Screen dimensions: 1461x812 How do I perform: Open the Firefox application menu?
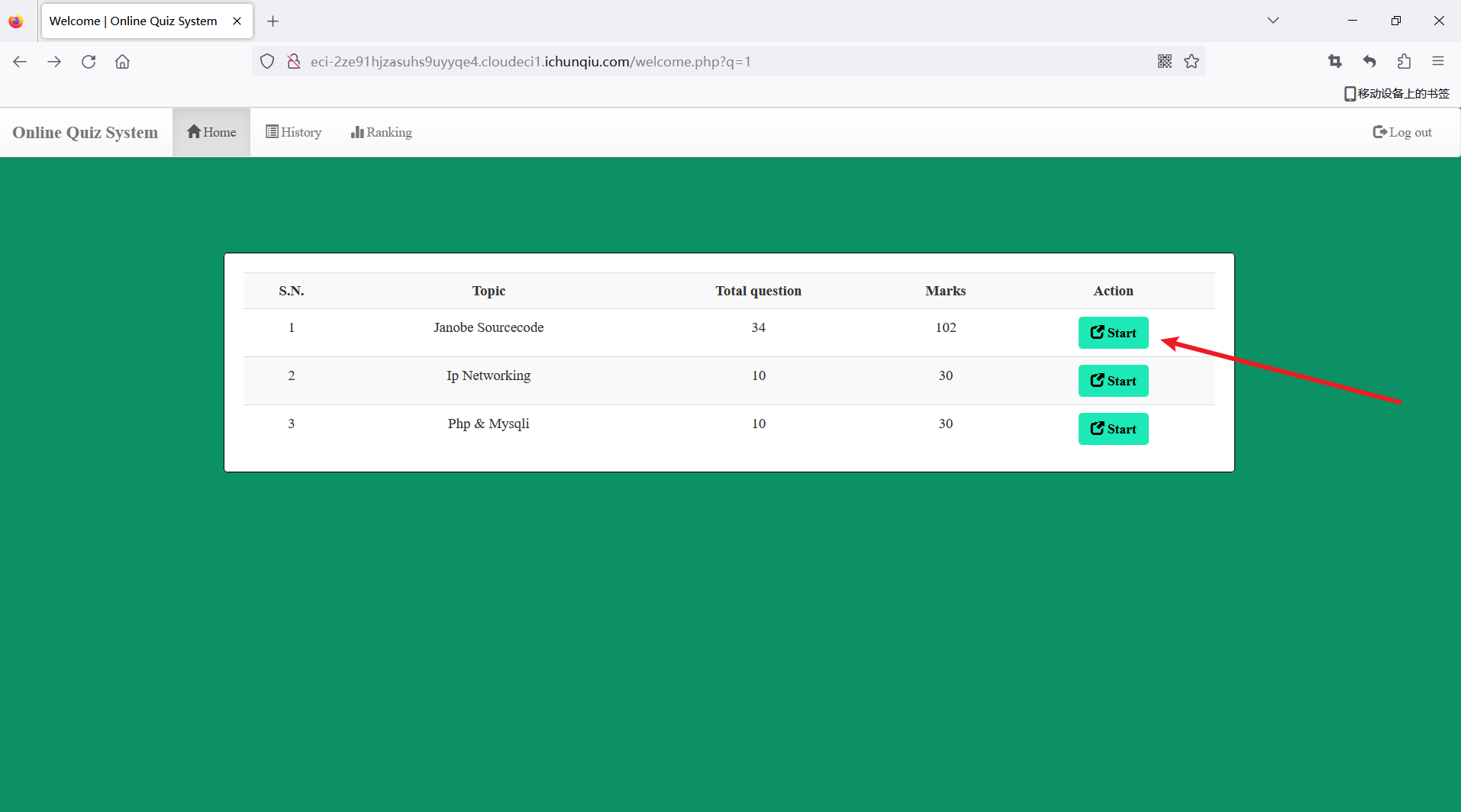pyautogui.click(x=1438, y=61)
